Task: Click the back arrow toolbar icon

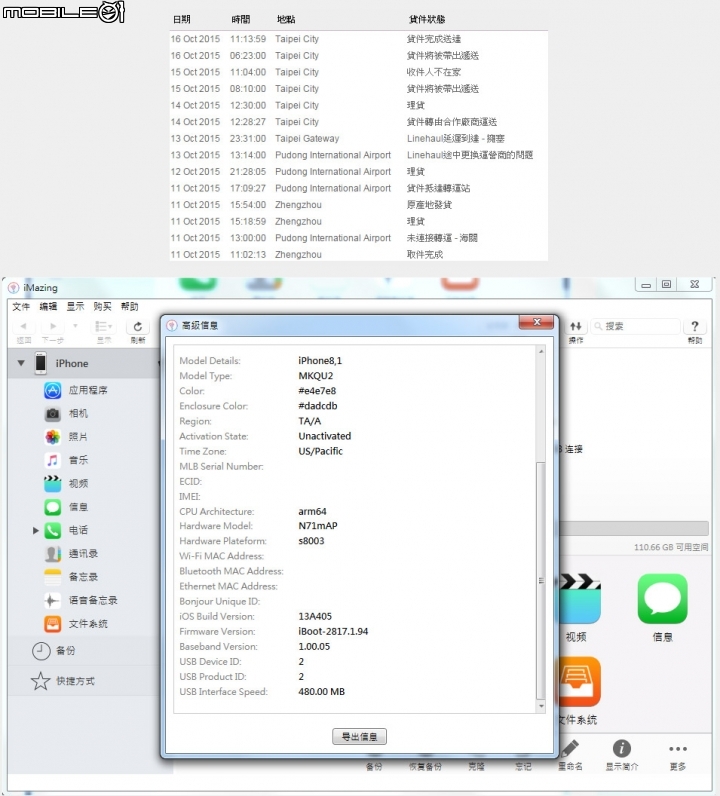Action: point(23,326)
